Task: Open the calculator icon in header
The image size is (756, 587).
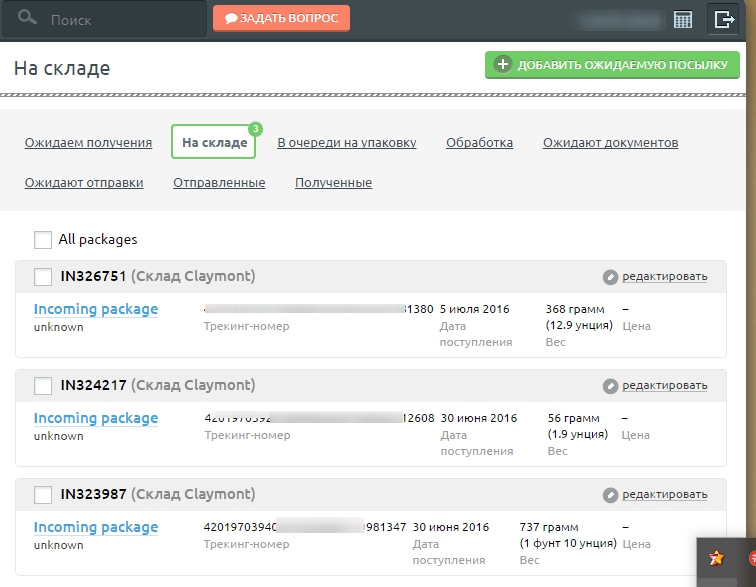Action: 683,20
